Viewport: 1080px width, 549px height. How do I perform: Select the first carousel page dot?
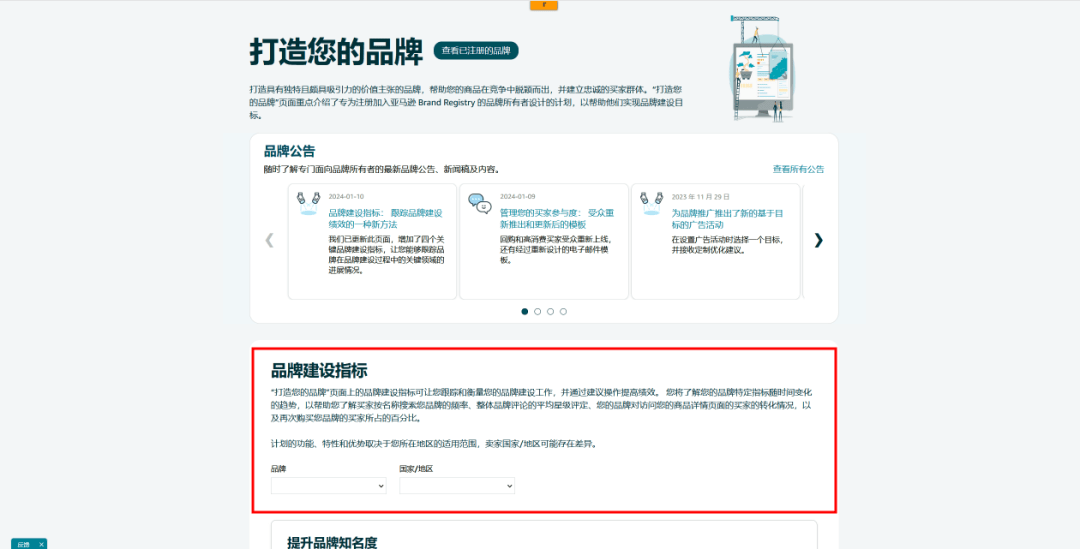click(x=525, y=312)
